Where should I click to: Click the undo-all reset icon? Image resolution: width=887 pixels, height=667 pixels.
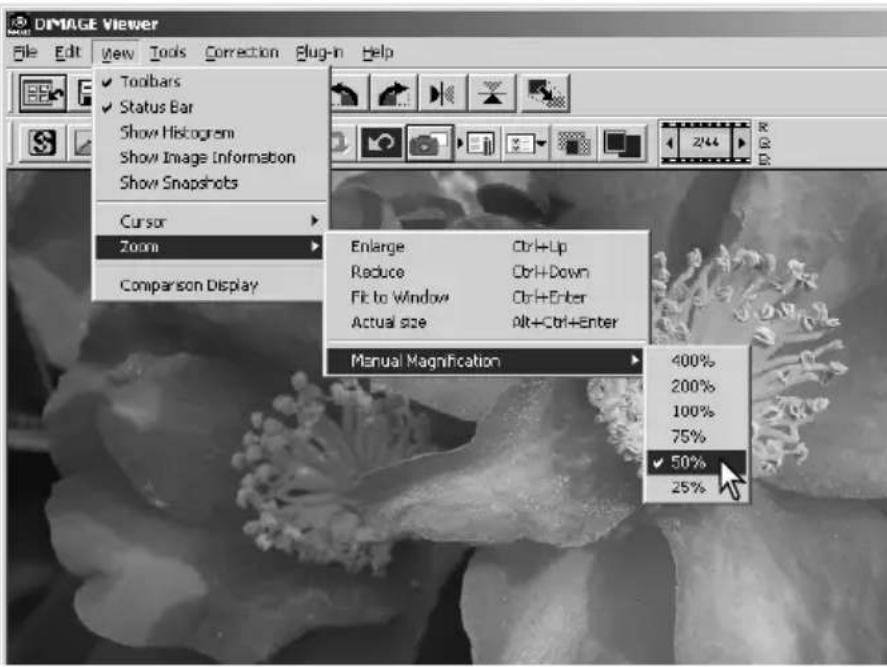(x=381, y=143)
